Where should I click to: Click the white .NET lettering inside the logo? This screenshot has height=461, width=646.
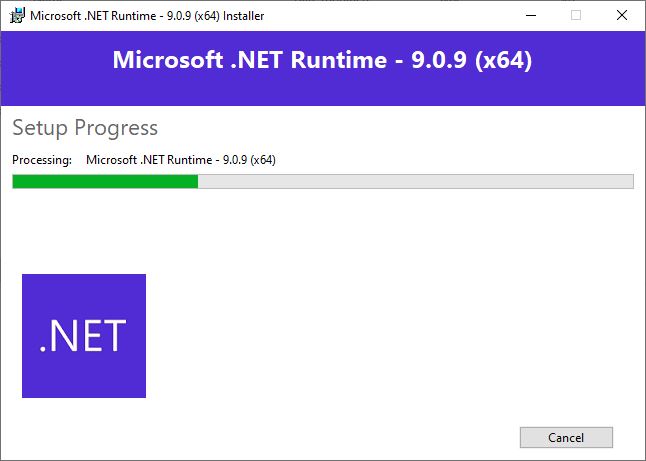click(83, 337)
